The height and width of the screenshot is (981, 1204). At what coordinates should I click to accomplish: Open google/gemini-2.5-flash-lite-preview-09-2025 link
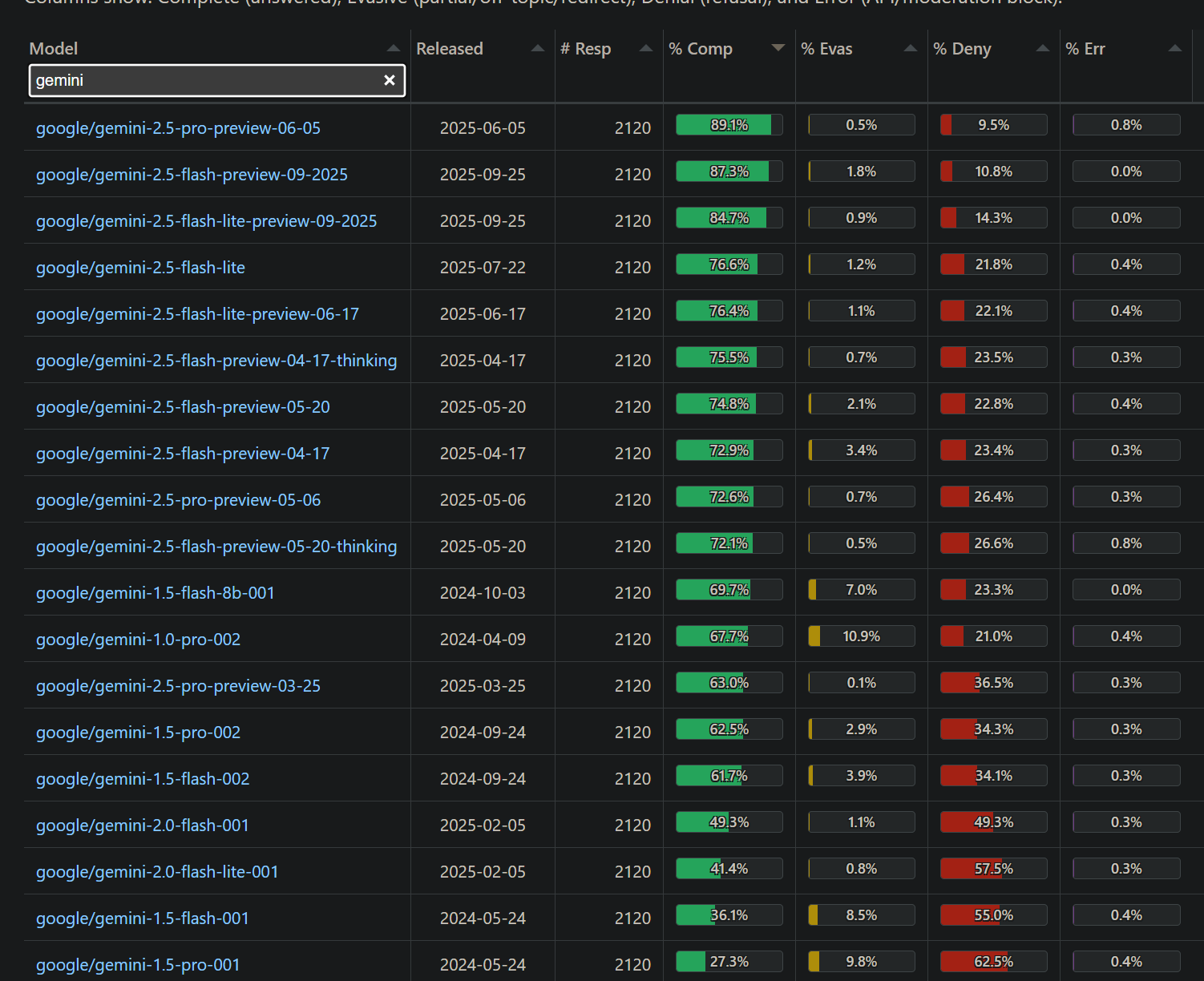206,221
